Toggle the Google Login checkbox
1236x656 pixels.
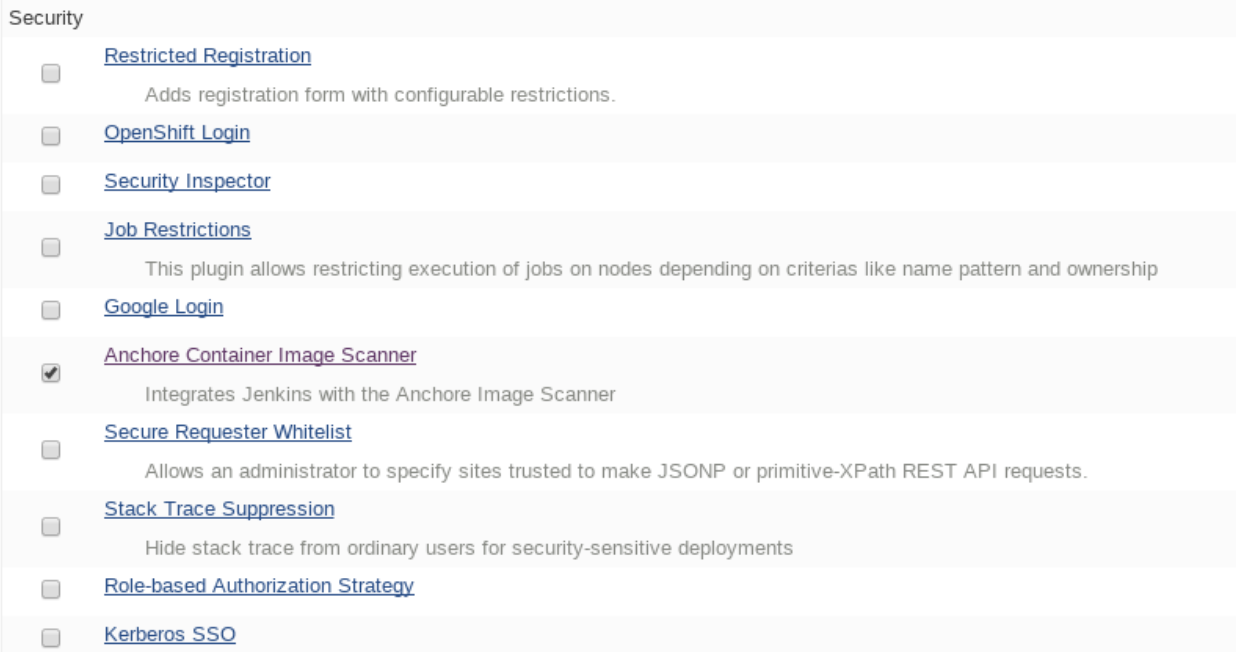[50, 310]
